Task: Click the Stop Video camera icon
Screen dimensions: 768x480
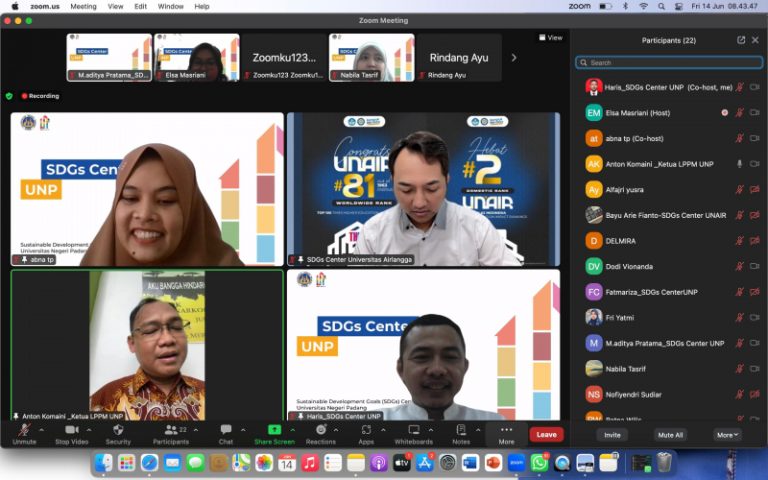Action: tap(72, 430)
